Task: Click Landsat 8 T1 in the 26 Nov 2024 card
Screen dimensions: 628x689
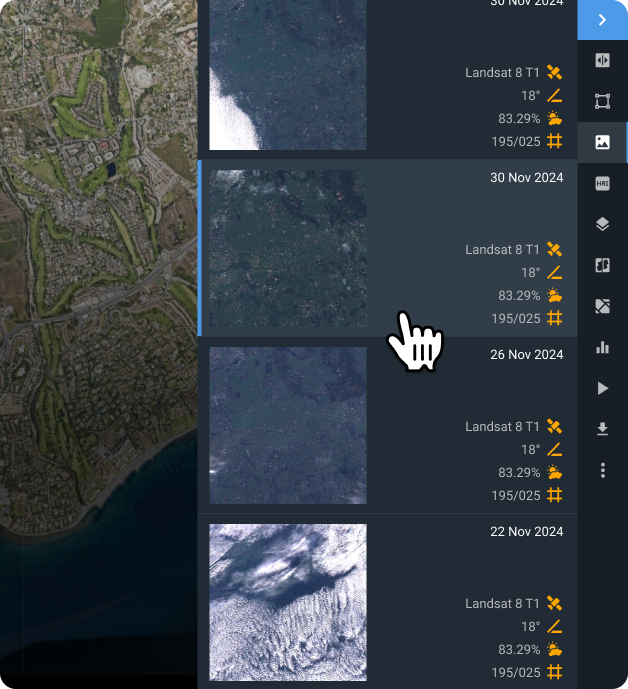Action: pyautogui.click(x=502, y=427)
